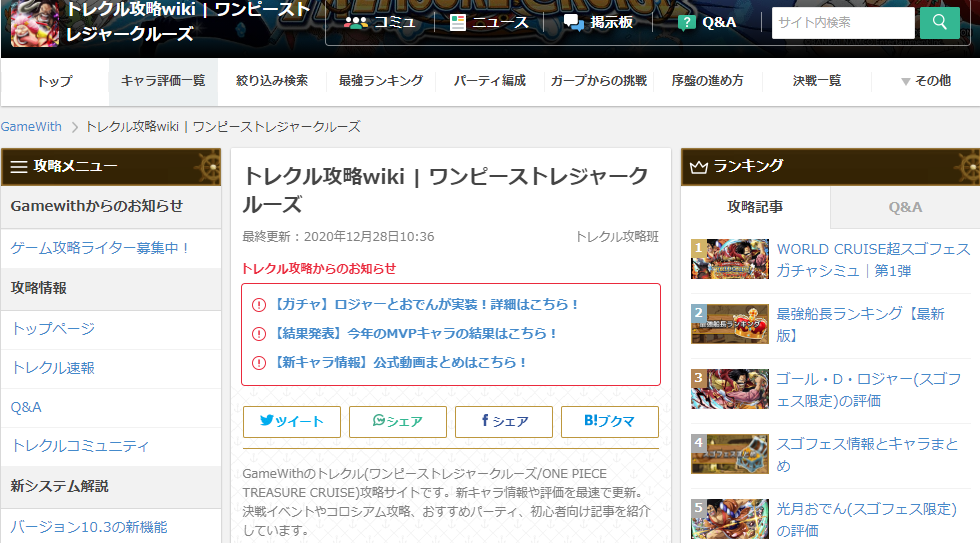Open rank 3 ロジャー thumbnail

[730, 389]
